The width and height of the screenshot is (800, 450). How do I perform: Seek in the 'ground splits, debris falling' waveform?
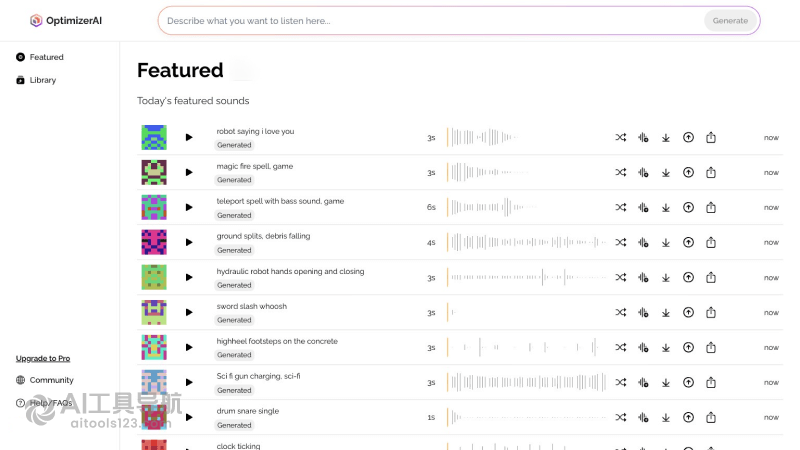click(527, 242)
